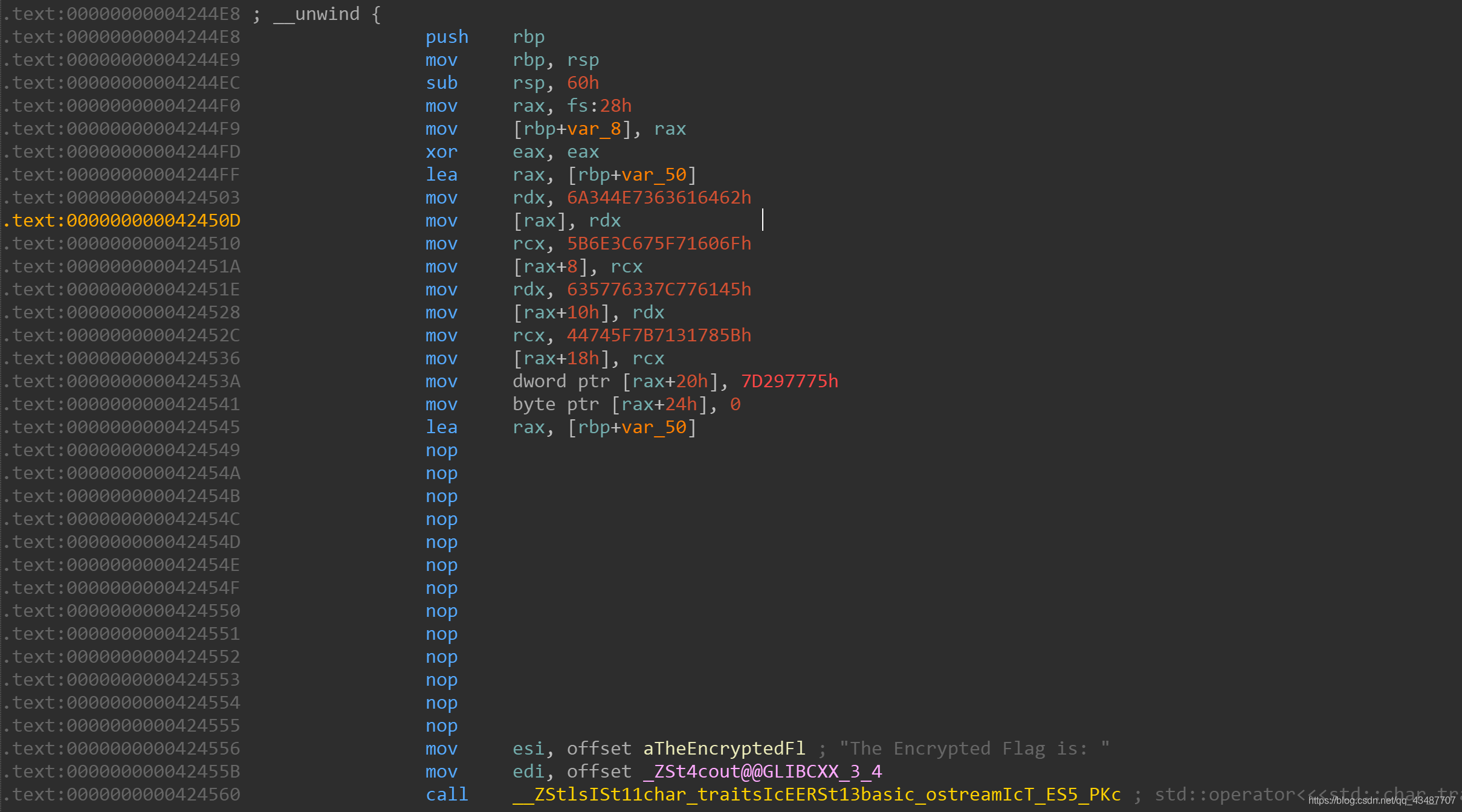The width and height of the screenshot is (1462, 812).
Task: Click var_50 on line 424545
Action: 654,427
